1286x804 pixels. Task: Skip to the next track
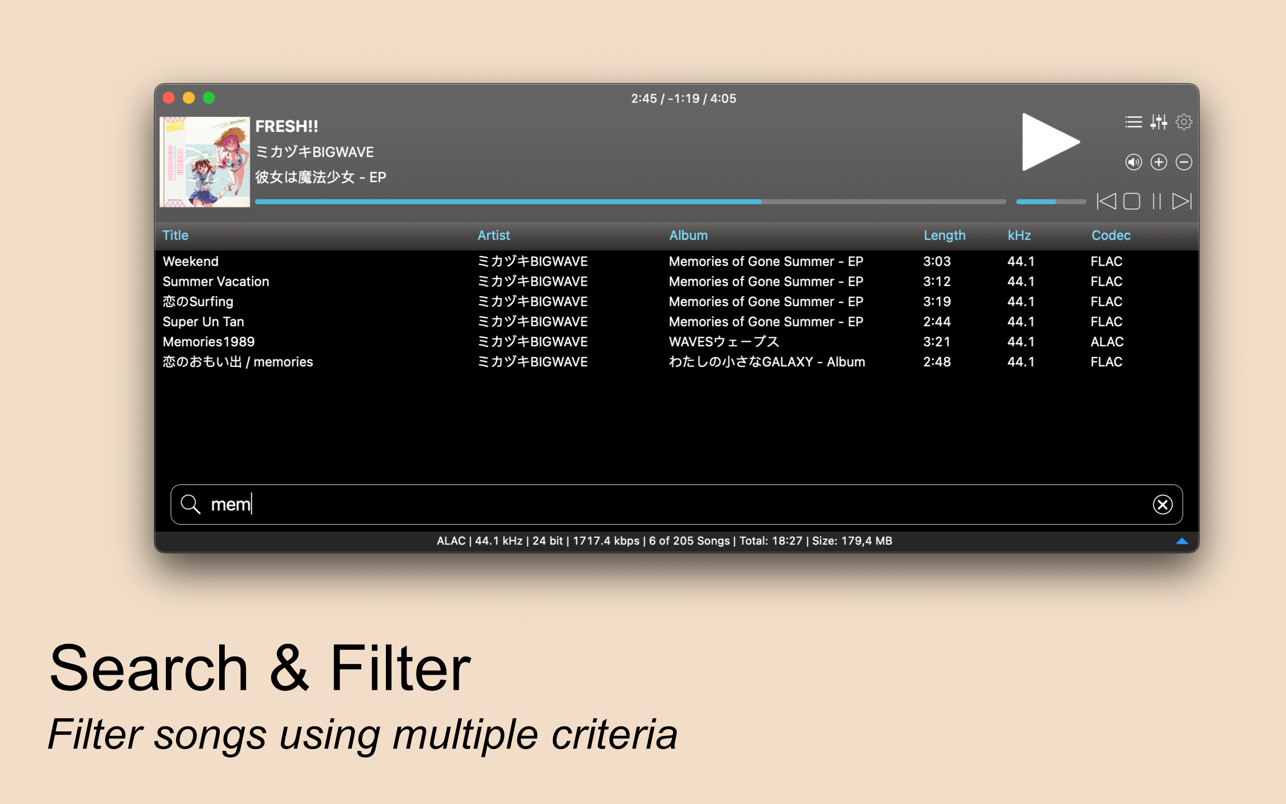[x=1182, y=201]
